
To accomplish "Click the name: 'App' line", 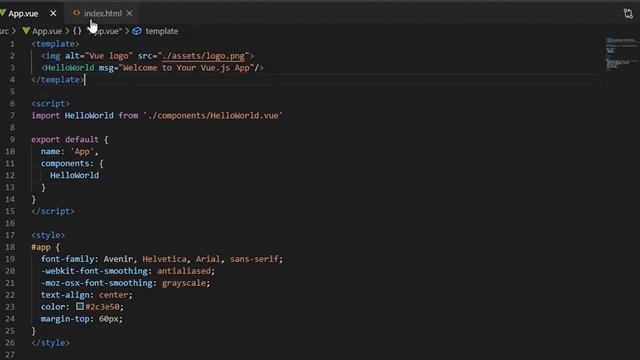I will 69,151.
